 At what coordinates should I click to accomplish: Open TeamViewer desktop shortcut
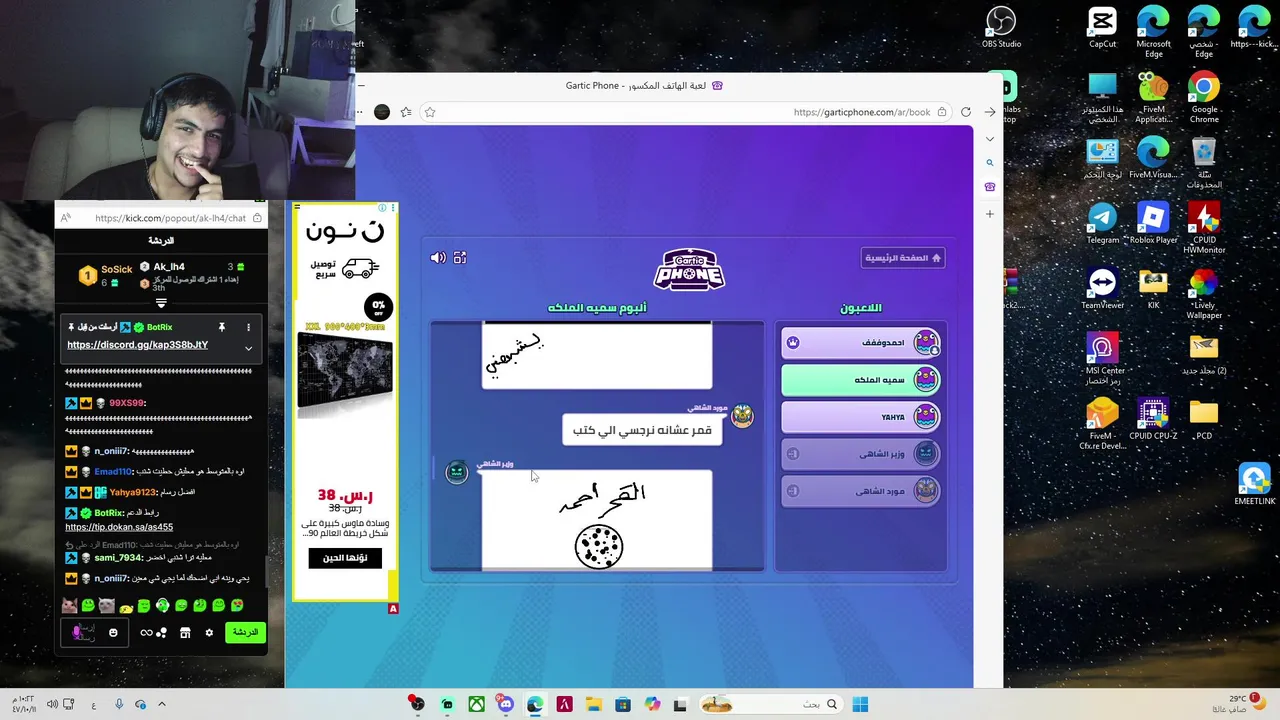coord(1102,288)
